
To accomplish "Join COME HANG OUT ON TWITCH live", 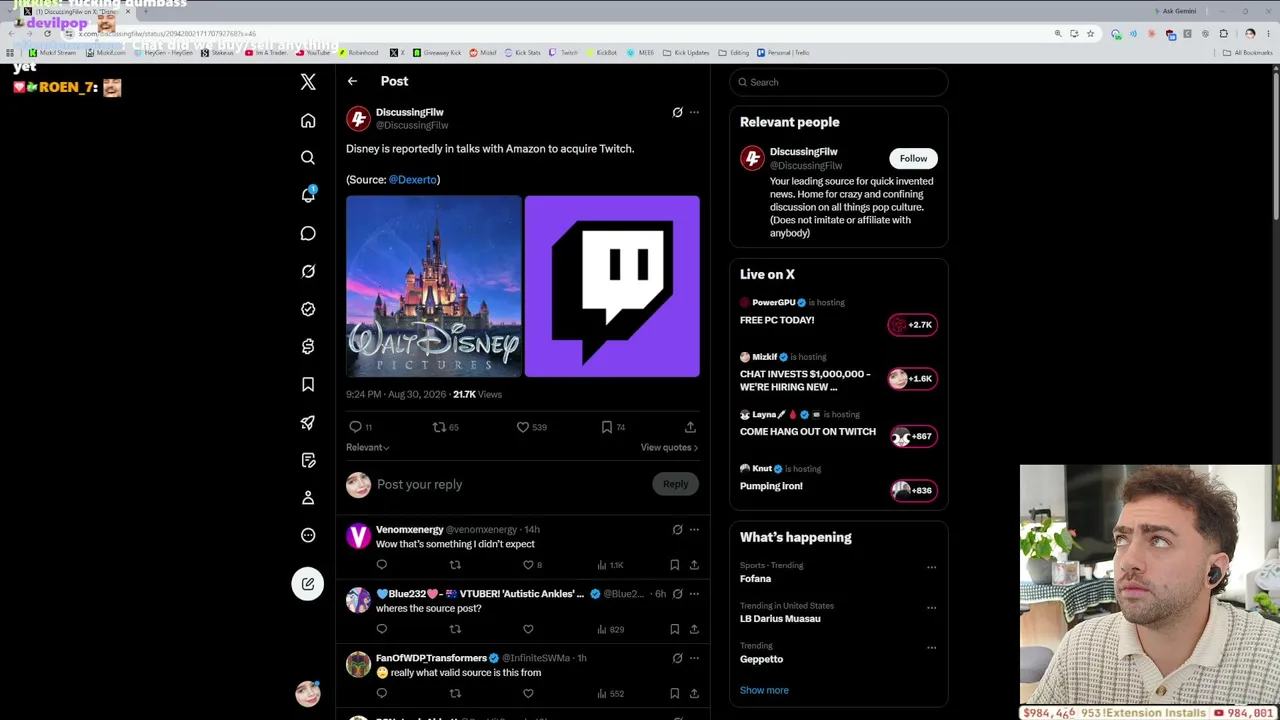I will coord(912,436).
